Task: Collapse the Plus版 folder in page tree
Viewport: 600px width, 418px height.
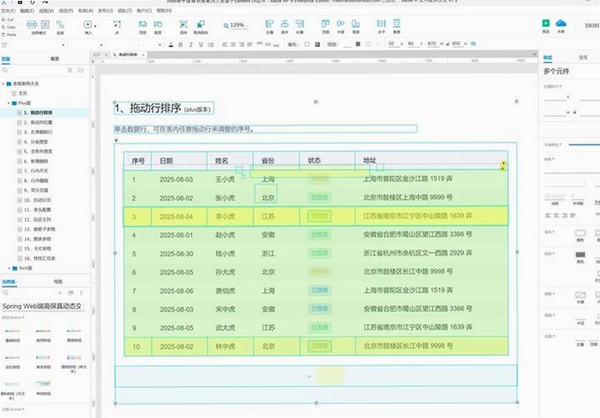Action: (8, 103)
